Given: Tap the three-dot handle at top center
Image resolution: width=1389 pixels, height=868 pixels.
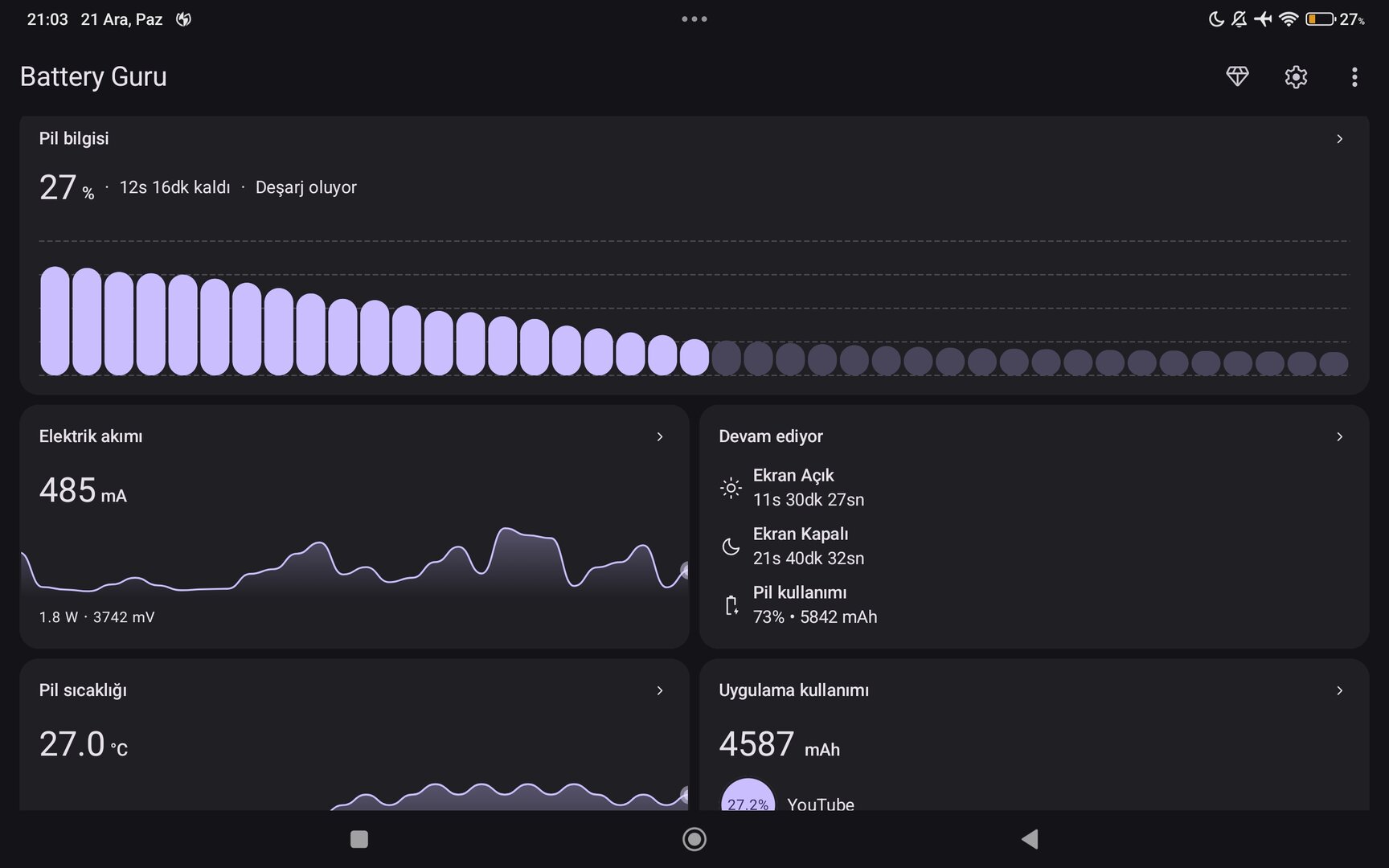Looking at the screenshot, I should [694, 19].
